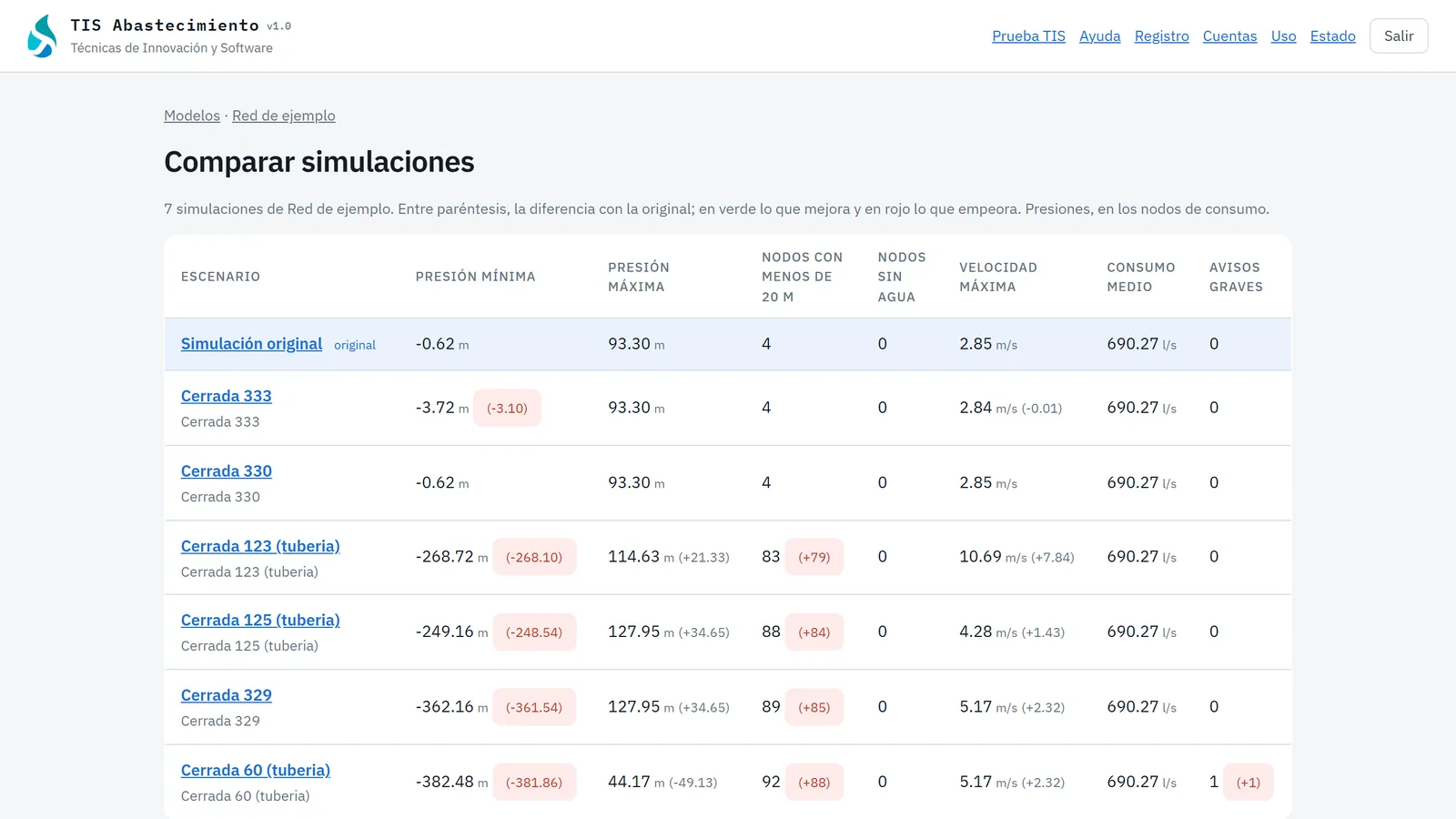The height and width of the screenshot is (819, 1456).
Task: Click the Presión máxima column header
Action: pos(639,277)
